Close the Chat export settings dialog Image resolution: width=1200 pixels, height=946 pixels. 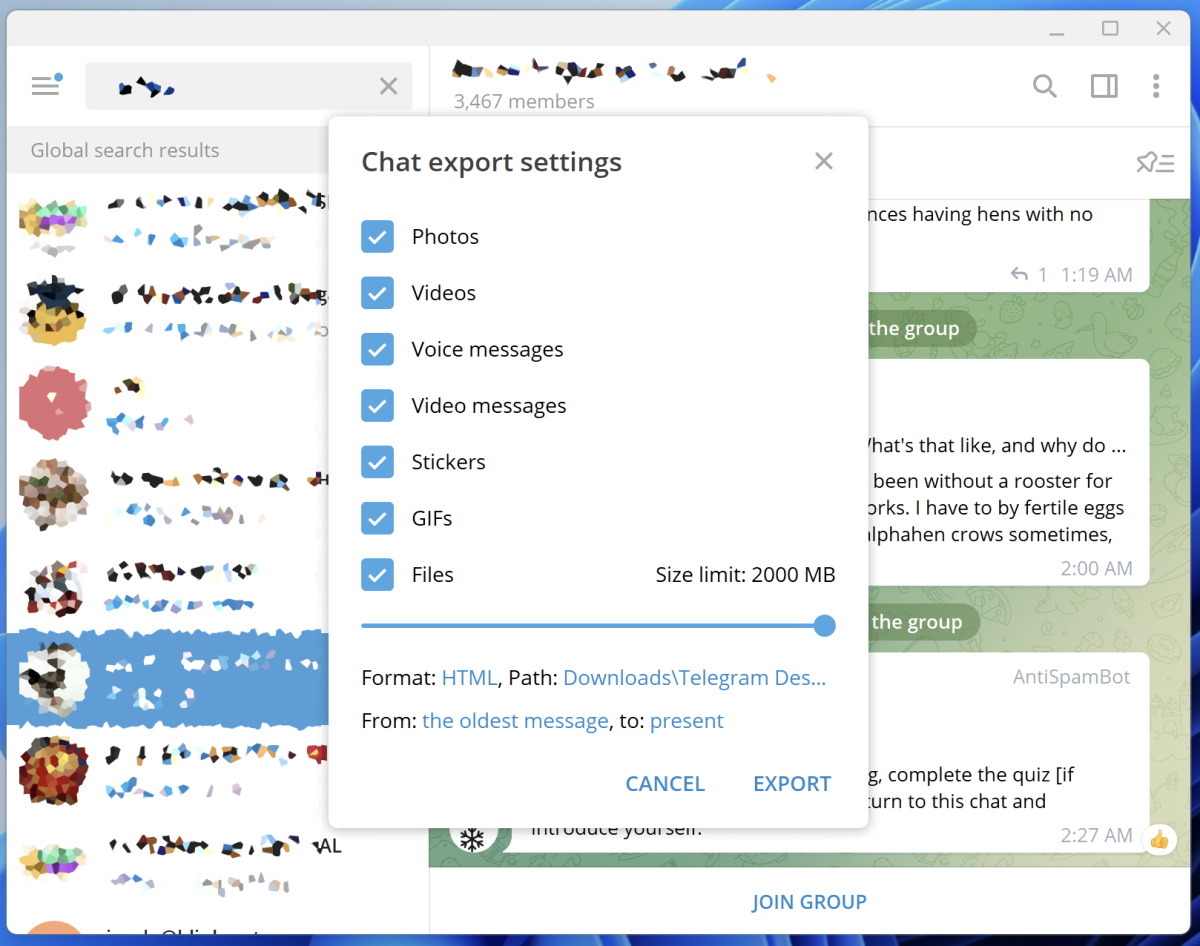click(824, 161)
